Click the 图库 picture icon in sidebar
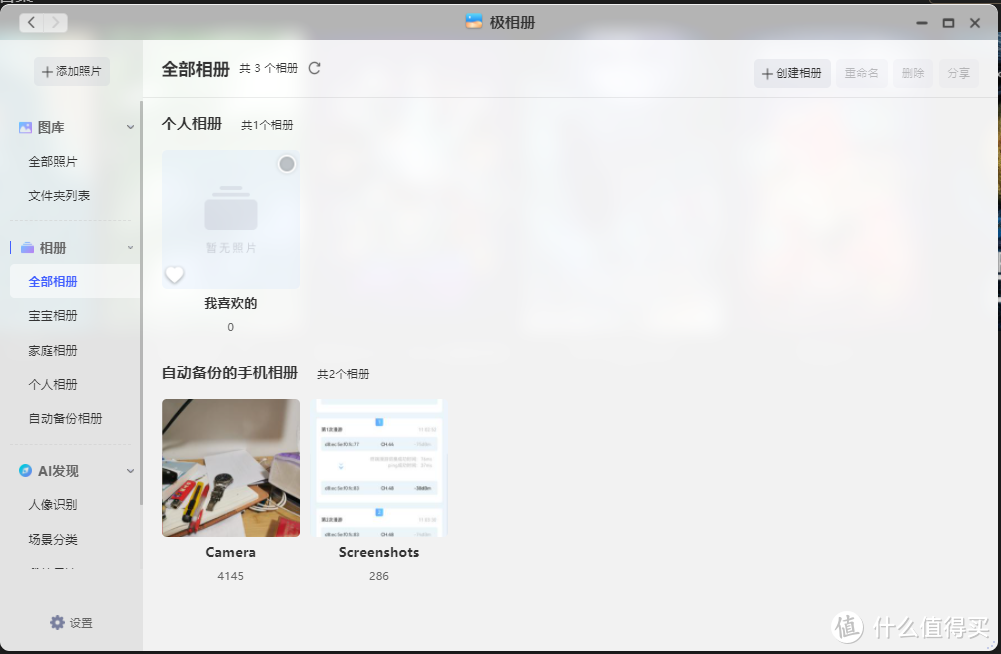Image resolution: width=1001 pixels, height=654 pixels. click(x=25, y=128)
